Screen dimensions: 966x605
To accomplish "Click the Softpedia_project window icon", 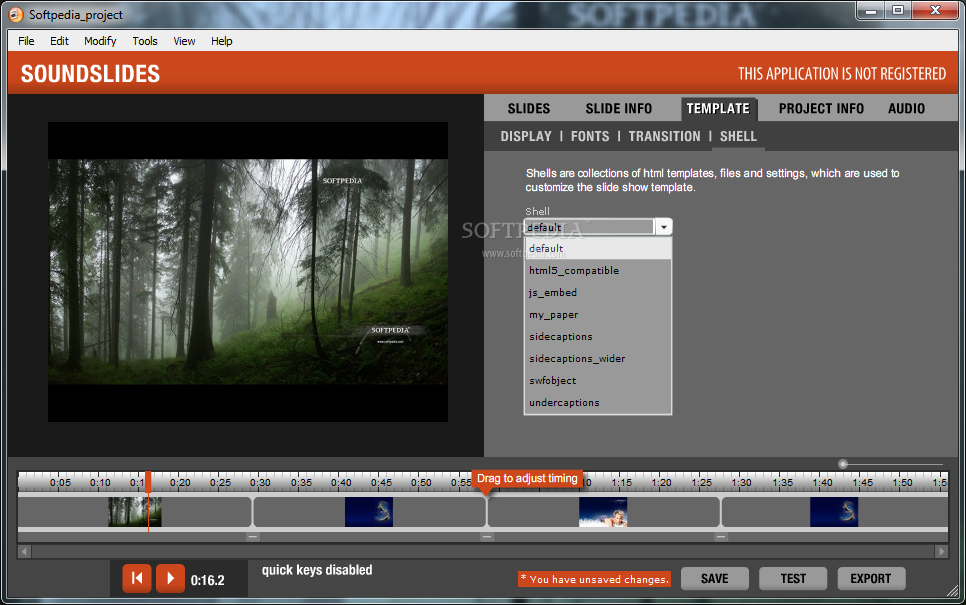I will point(16,14).
